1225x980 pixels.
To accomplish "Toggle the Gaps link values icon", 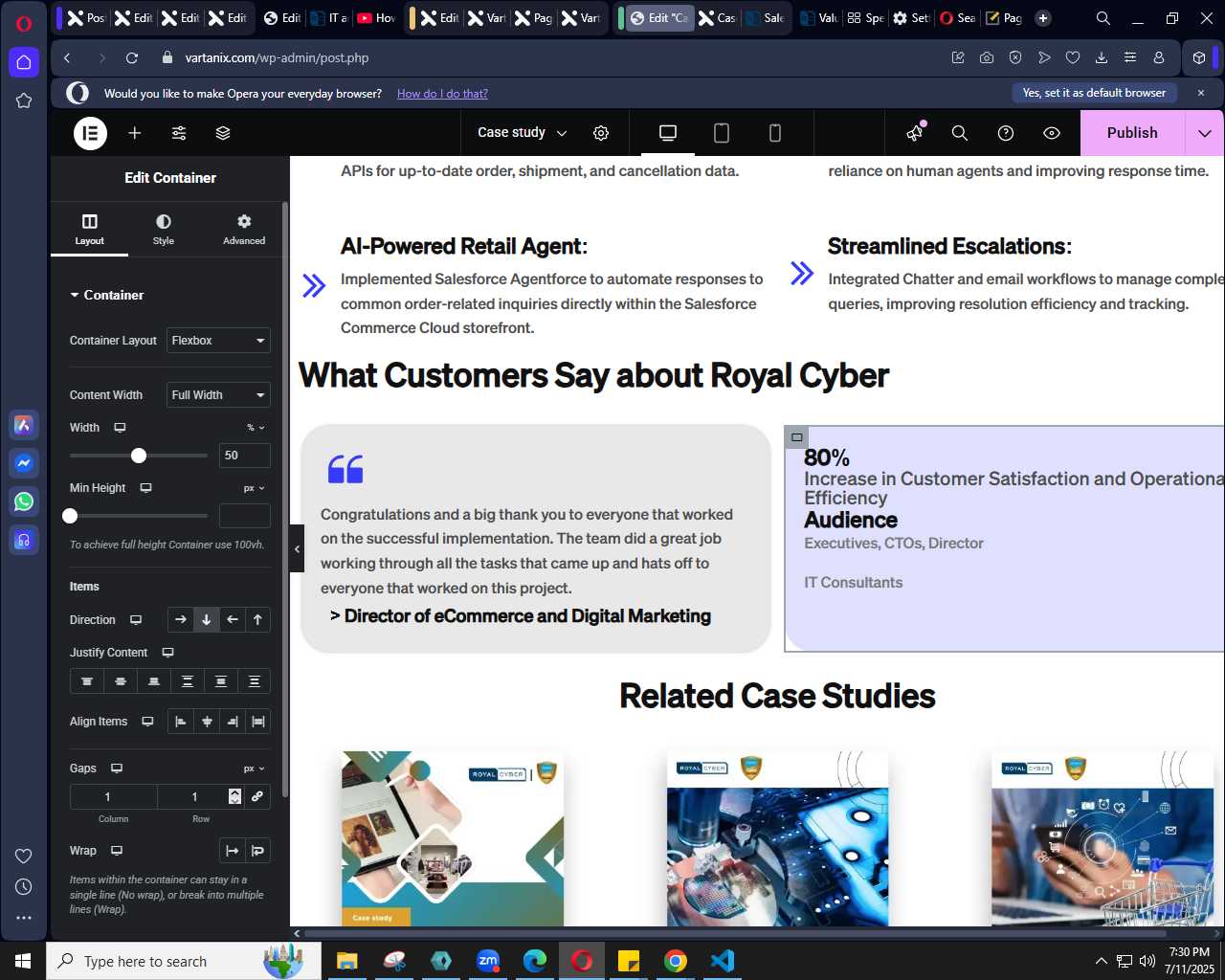I will pos(257,796).
